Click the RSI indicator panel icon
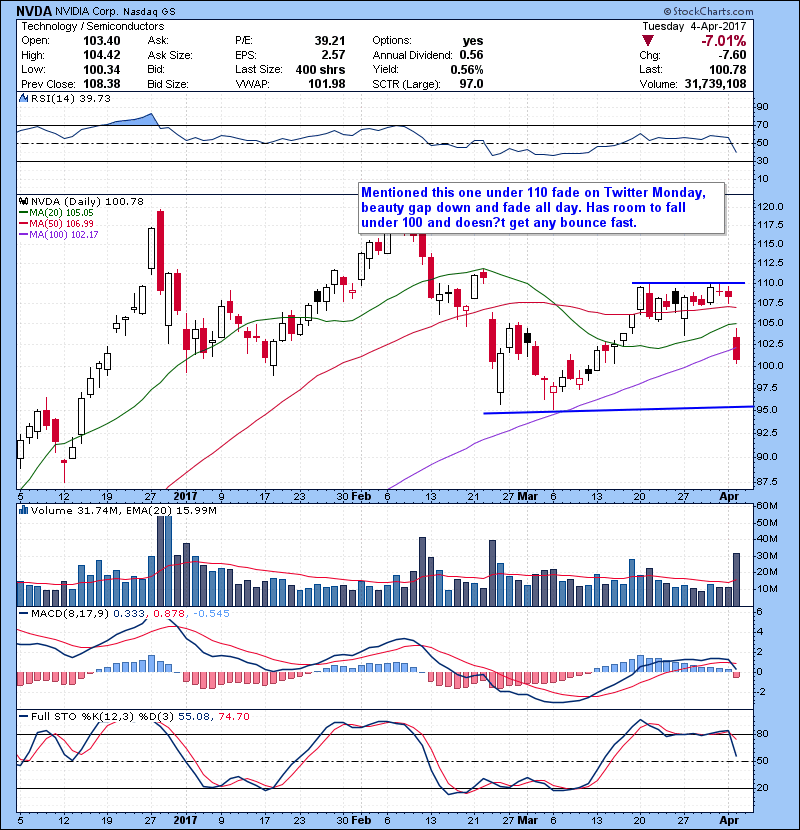The height and width of the screenshot is (830, 800). point(23,98)
